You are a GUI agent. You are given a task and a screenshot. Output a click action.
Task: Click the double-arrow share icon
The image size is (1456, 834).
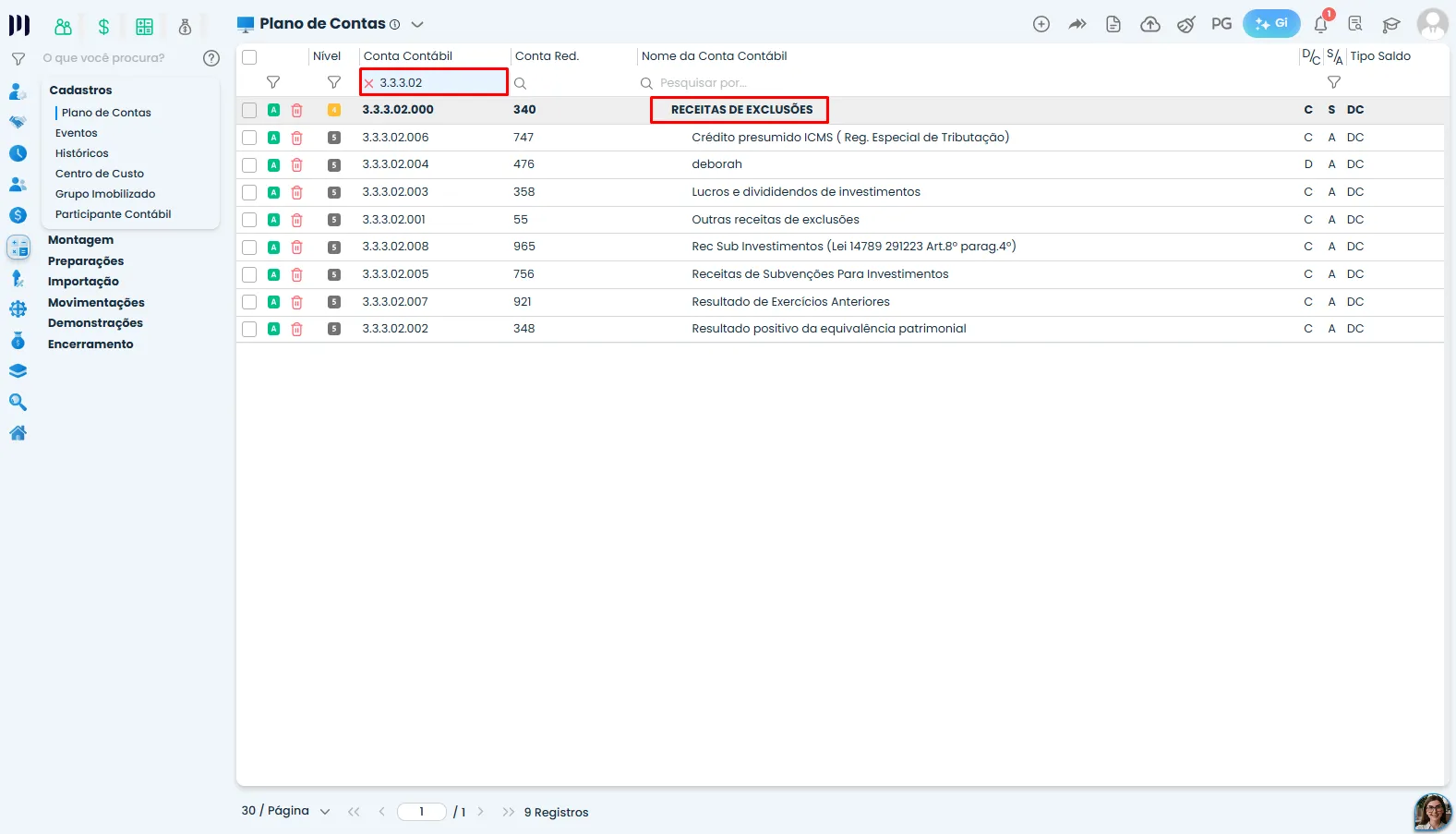click(1077, 24)
